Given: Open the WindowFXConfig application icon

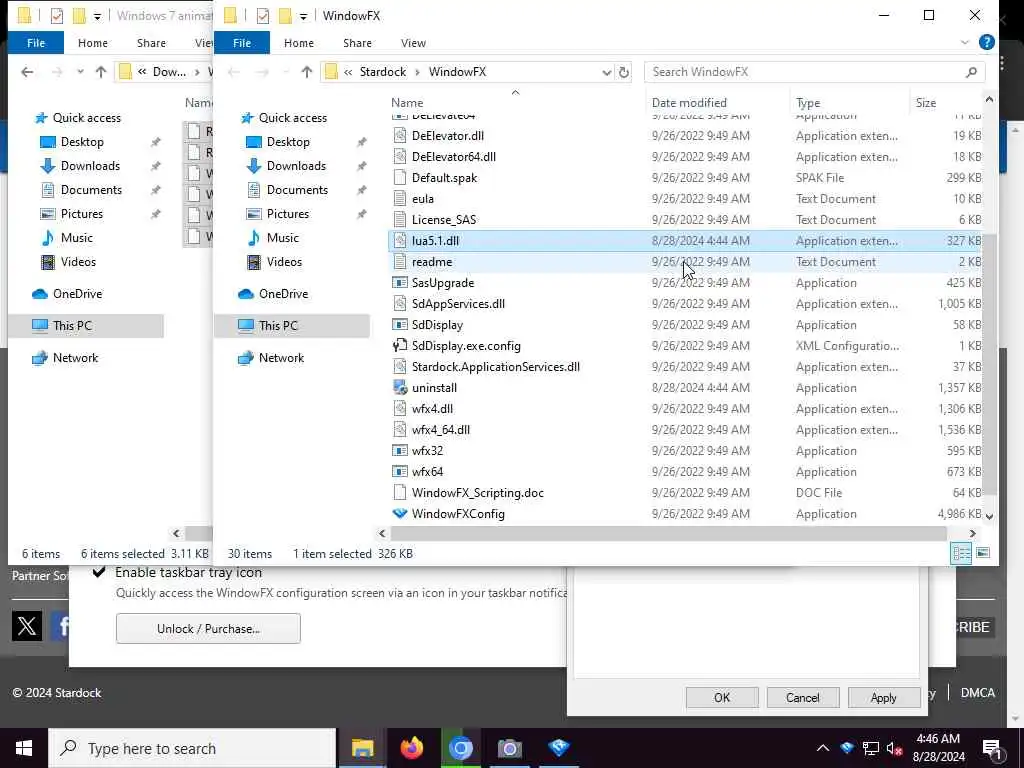Looking at the screenshot, I should (400, 514).
